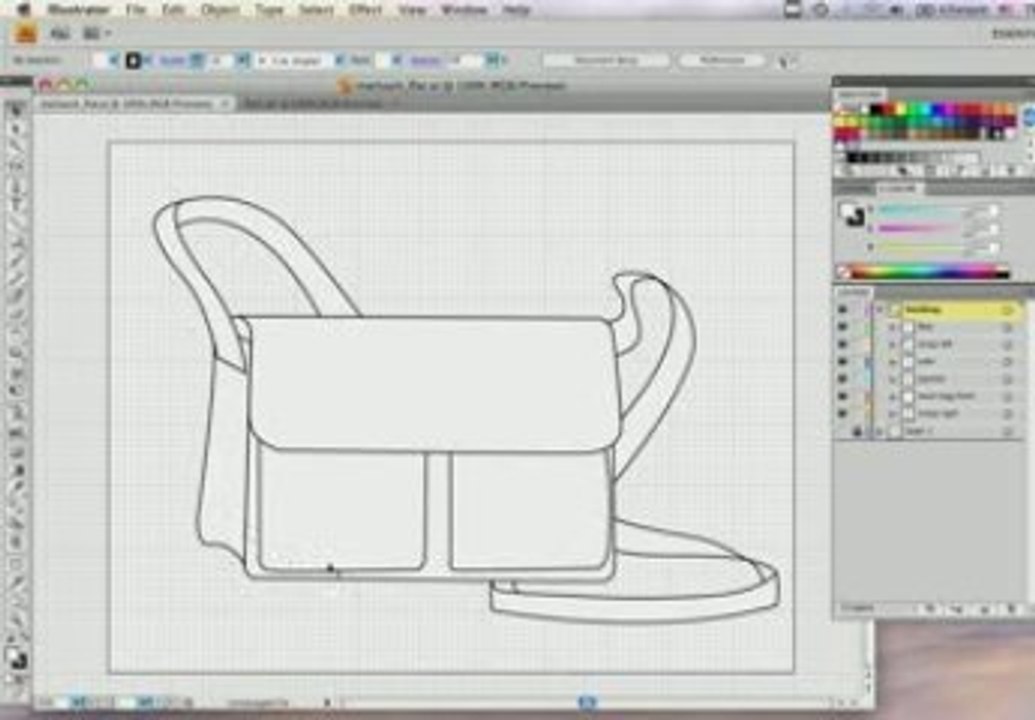Viewport: 1035px width, 720px height.
Task: Toggle eye icon of the fourth layer row
Action: pyautogui.click(x=842, y=362)
